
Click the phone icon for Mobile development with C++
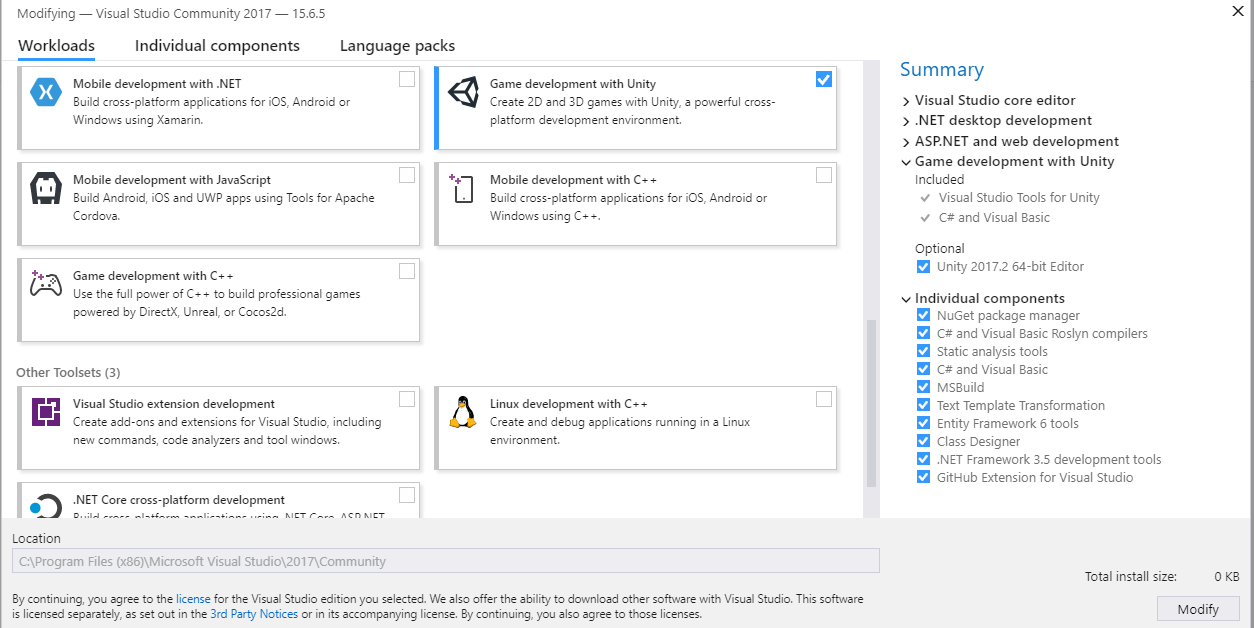tap(462, 188)
